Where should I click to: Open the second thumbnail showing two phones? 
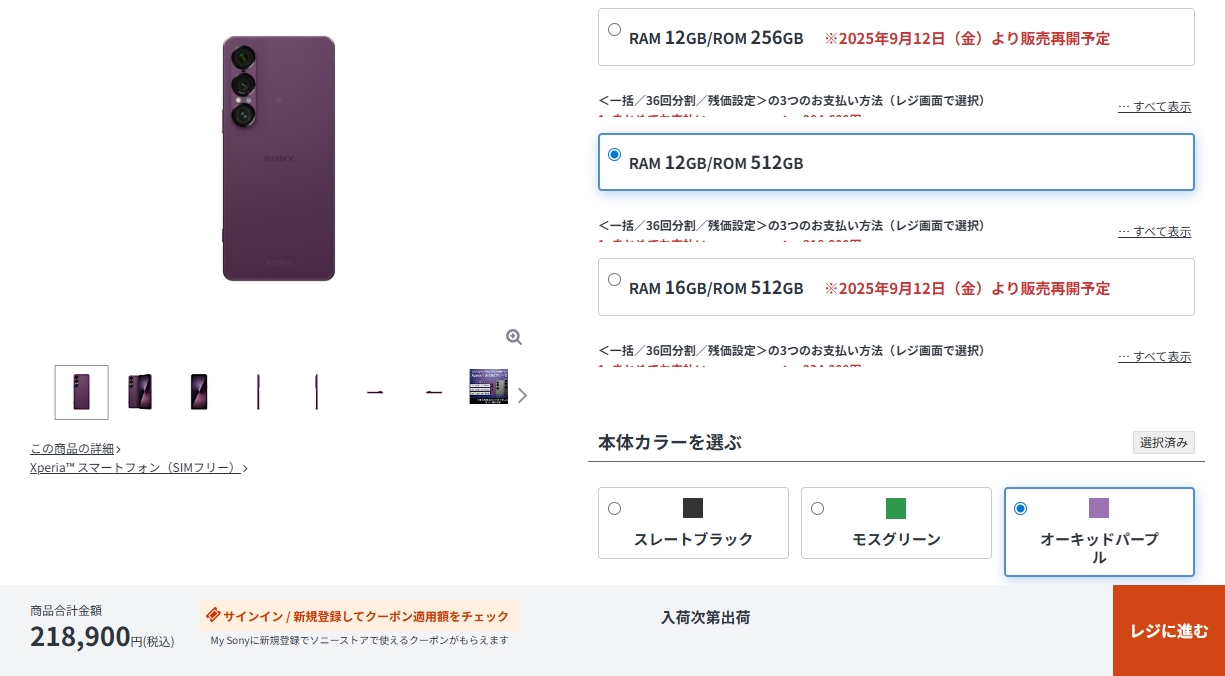click(x=140, y=392)
